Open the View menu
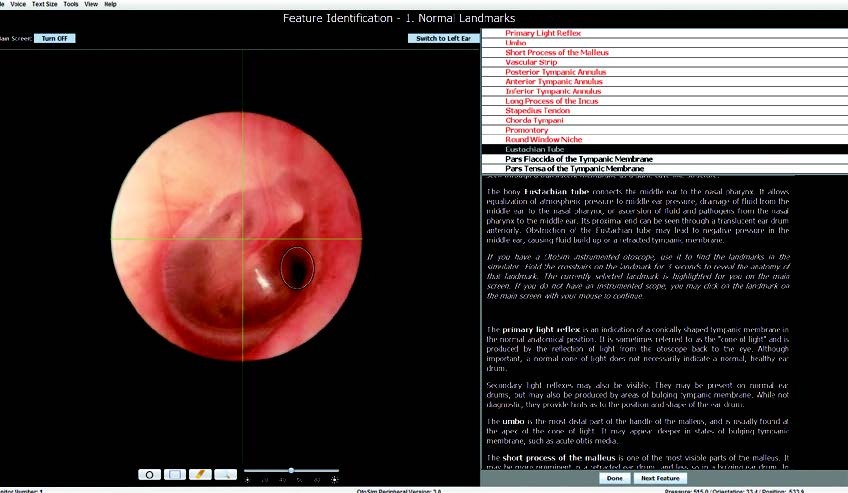This screenshot has width=848, height=493. coord(91,4)
